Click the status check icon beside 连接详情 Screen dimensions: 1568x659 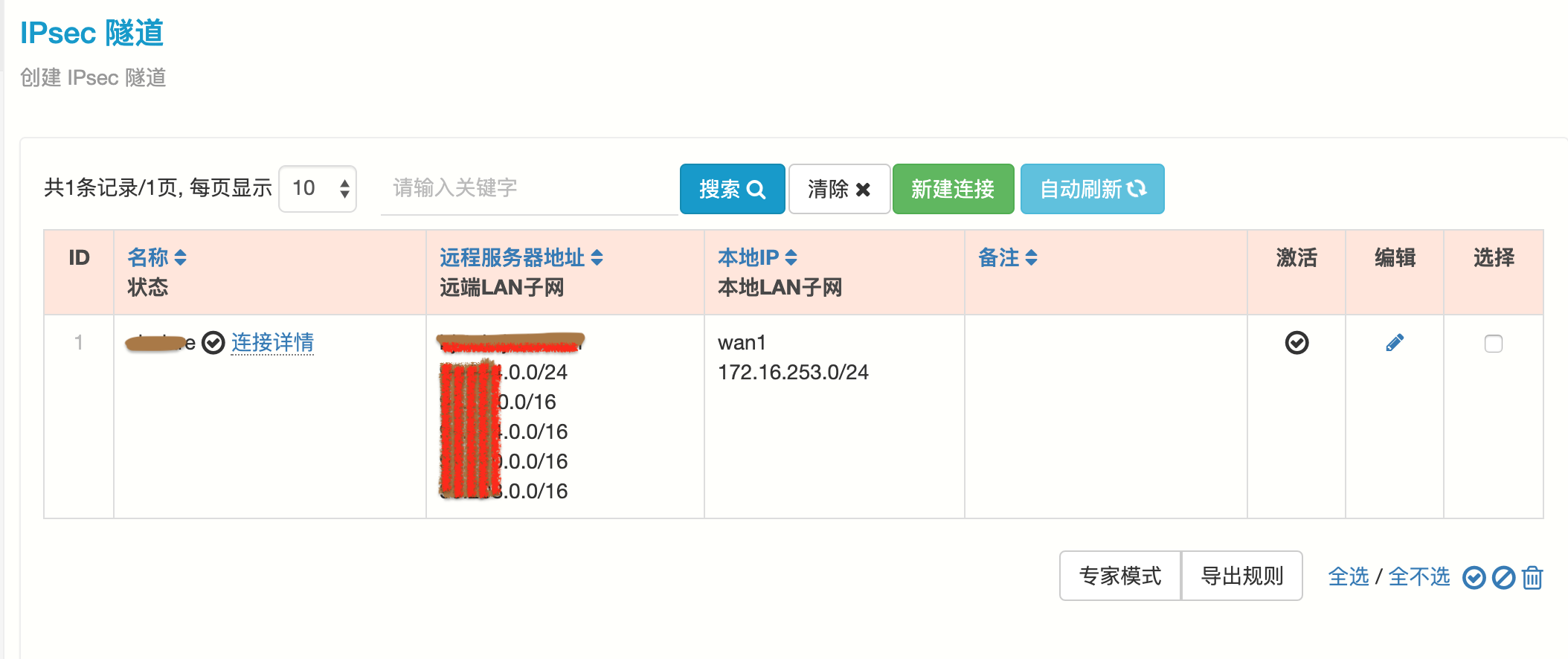pyautogui.click(x=213, y=343)
